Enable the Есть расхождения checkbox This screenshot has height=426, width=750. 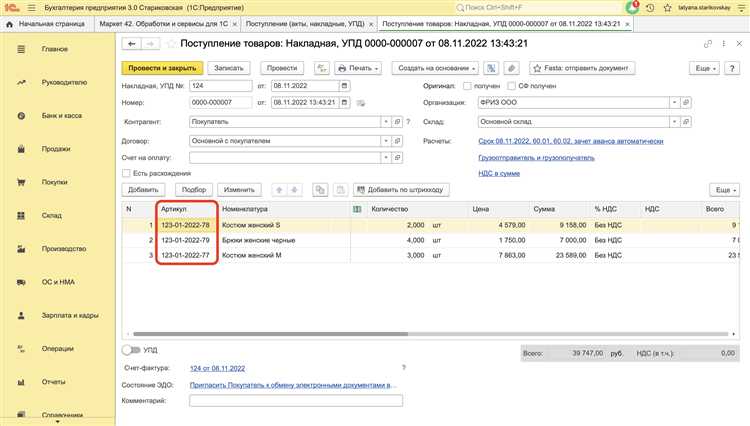126,173
